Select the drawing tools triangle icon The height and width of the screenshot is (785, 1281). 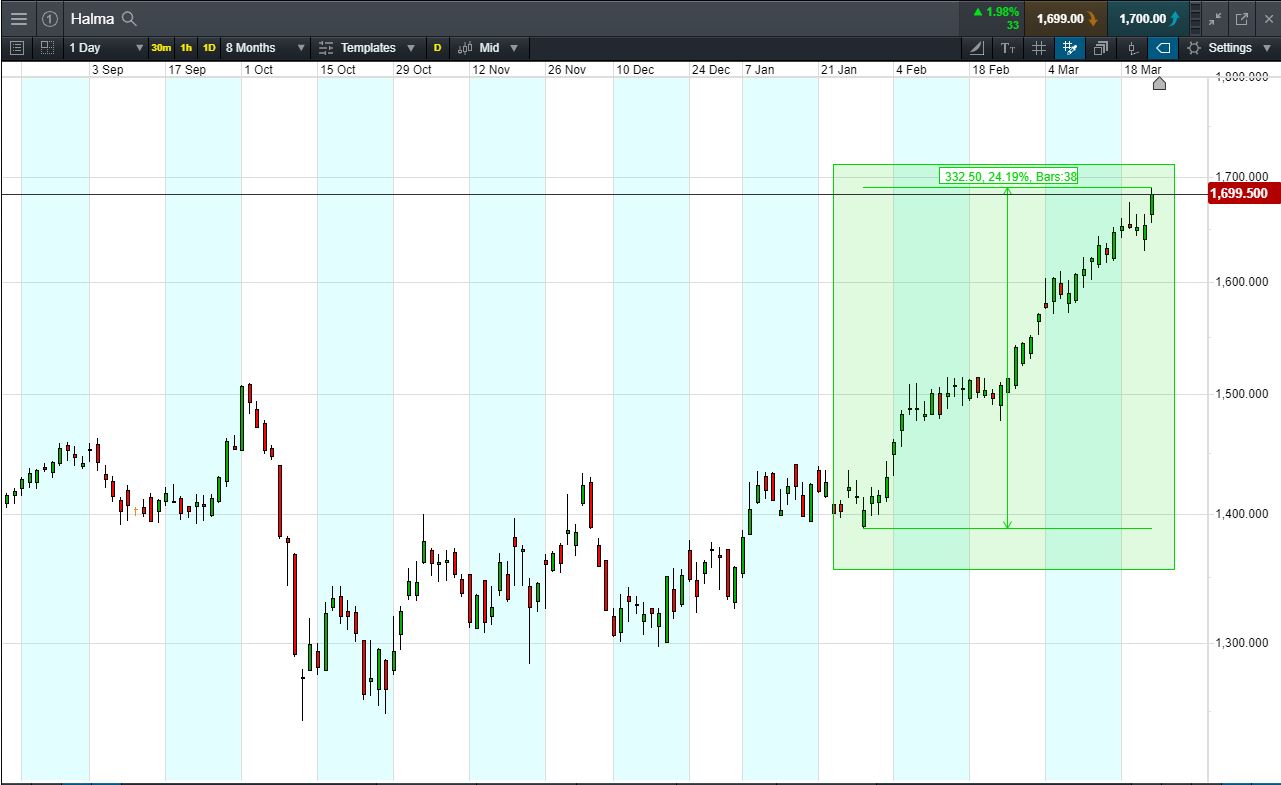977,48
